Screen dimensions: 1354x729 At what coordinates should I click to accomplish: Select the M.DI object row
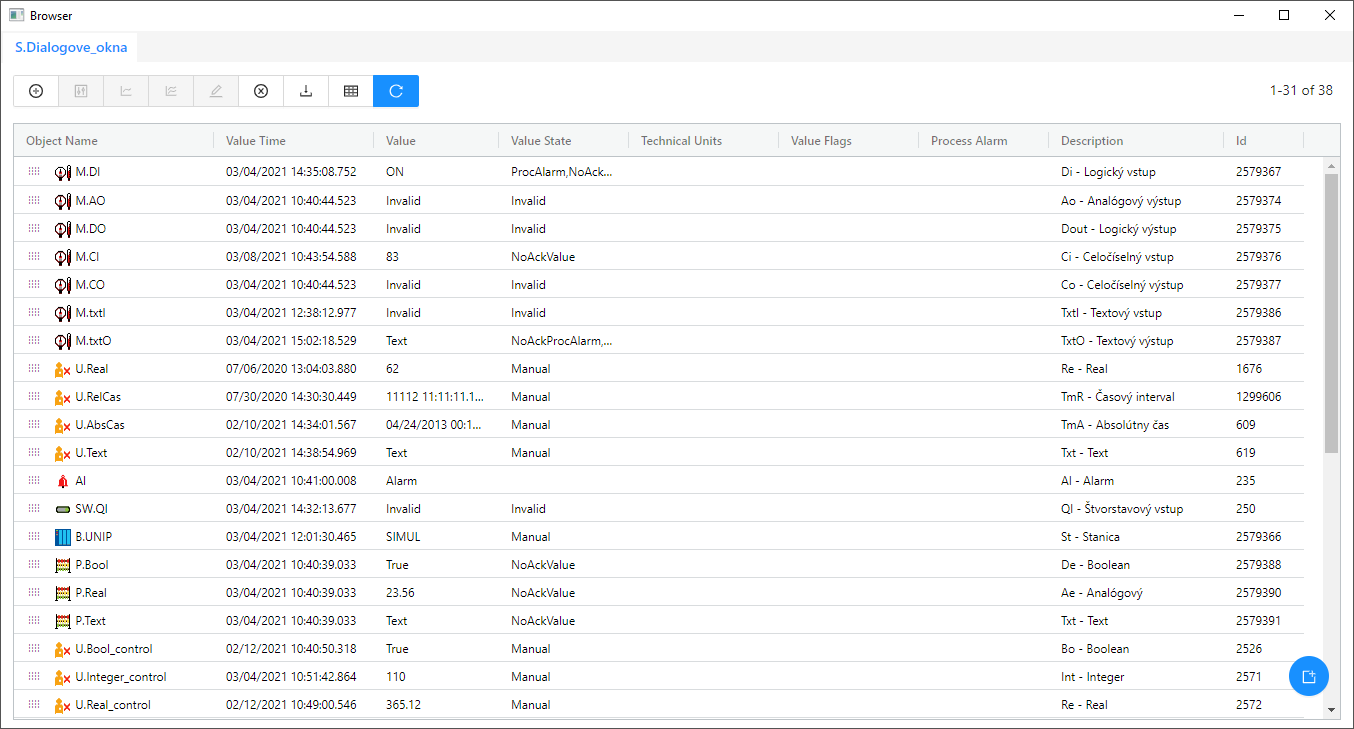88,172
